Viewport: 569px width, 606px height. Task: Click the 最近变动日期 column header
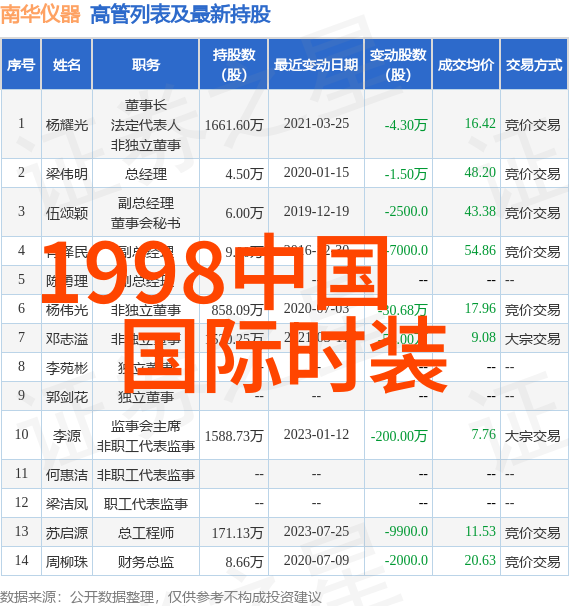coord(316,65)
